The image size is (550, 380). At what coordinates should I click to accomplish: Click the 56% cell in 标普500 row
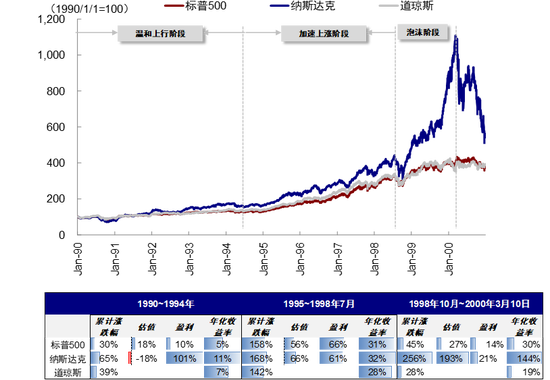[x=299, y=345]
